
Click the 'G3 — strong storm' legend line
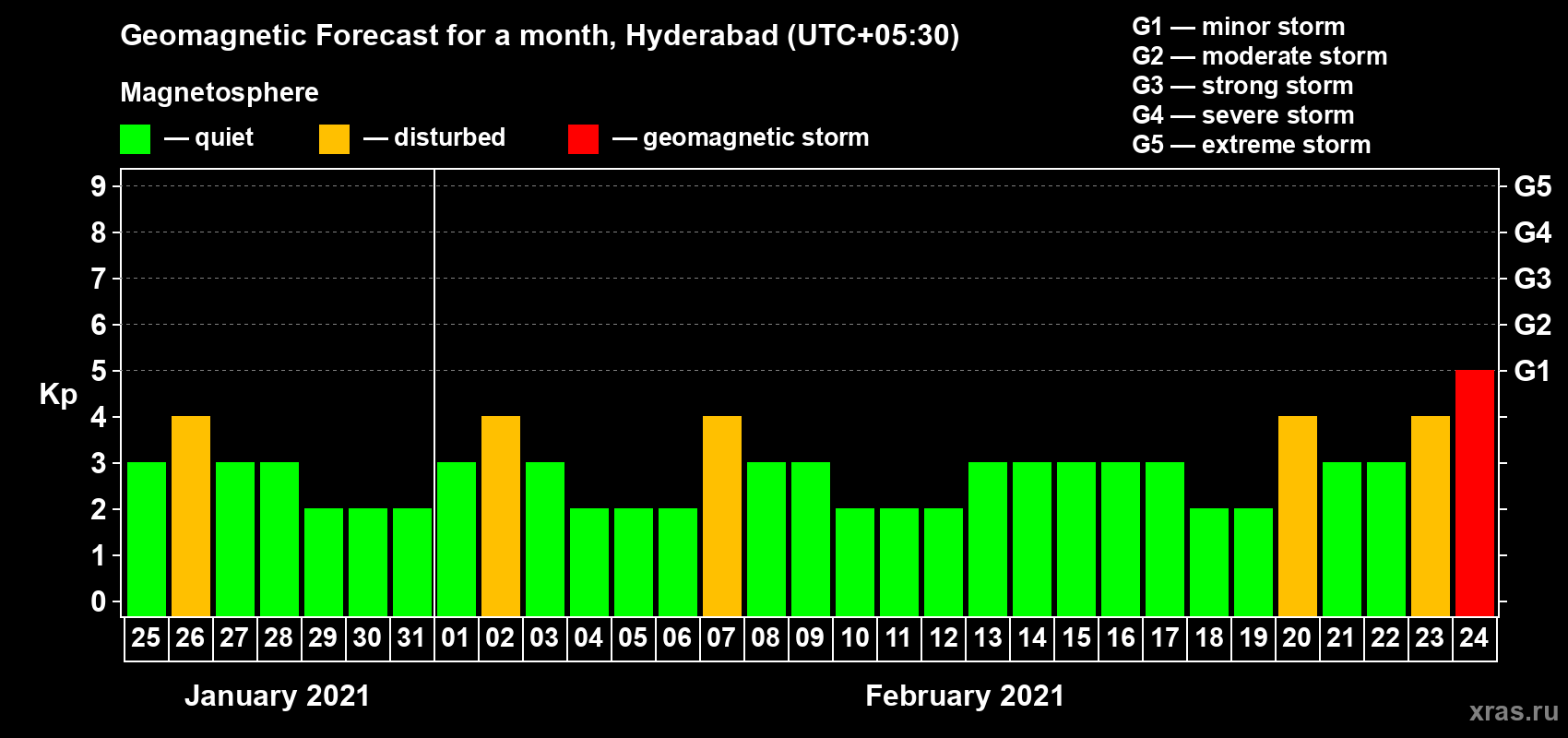[1242, 86]
